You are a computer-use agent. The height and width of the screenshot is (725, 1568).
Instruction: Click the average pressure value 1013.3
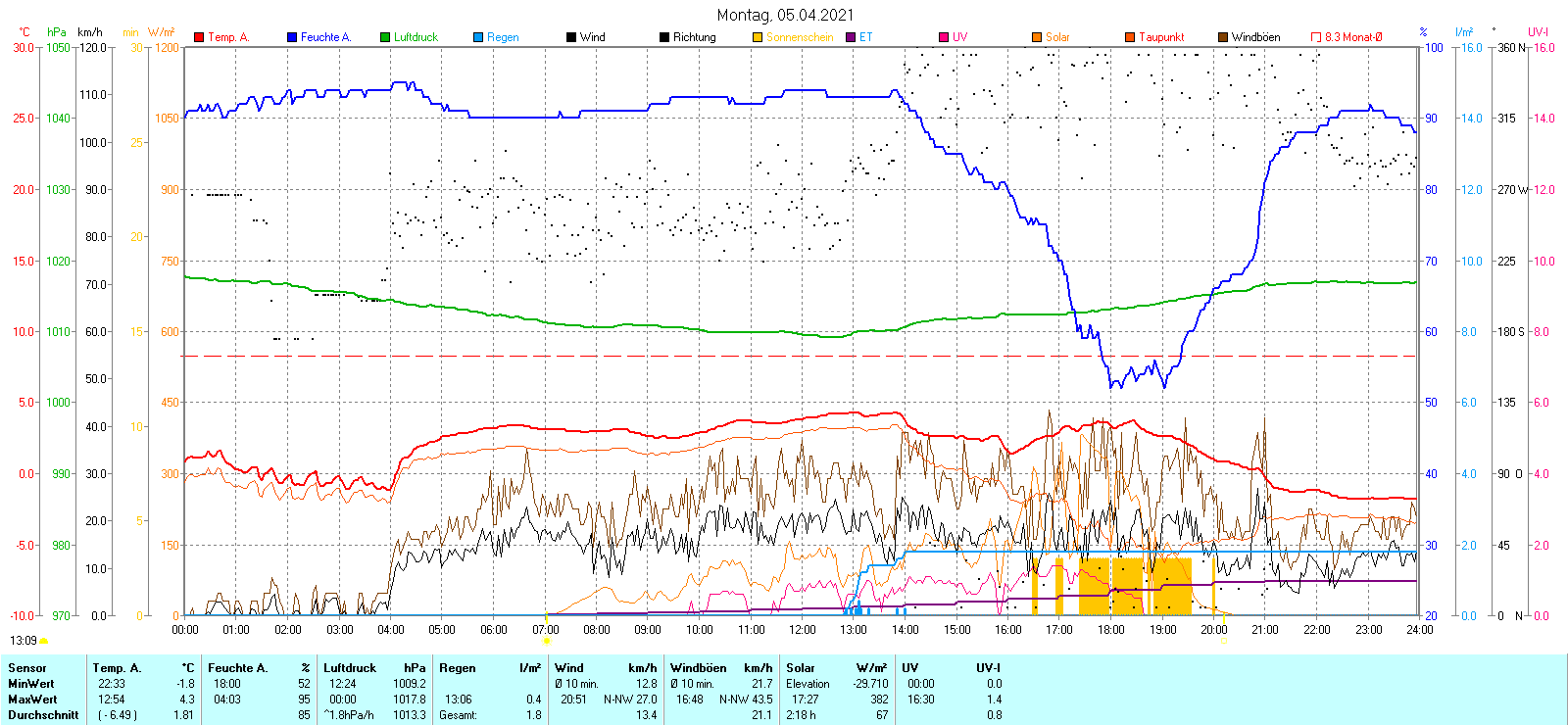410,715
